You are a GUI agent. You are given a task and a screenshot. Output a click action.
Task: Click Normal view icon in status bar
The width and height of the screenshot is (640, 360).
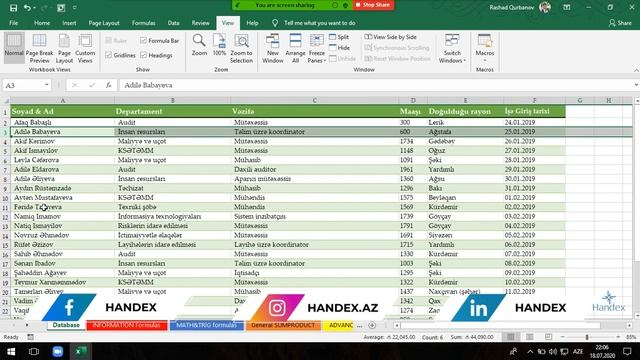point(511,337)
